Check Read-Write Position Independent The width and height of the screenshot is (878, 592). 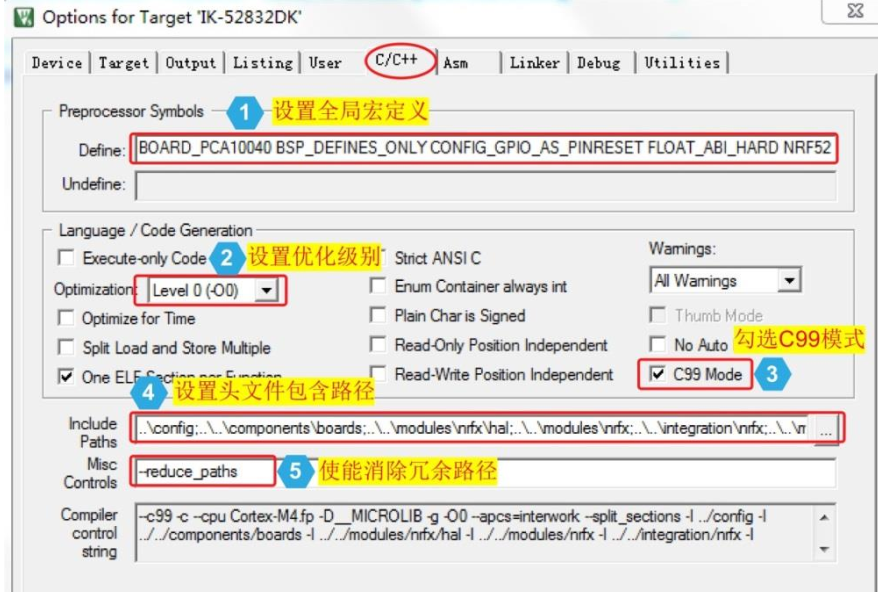click(x=378, y=374)
